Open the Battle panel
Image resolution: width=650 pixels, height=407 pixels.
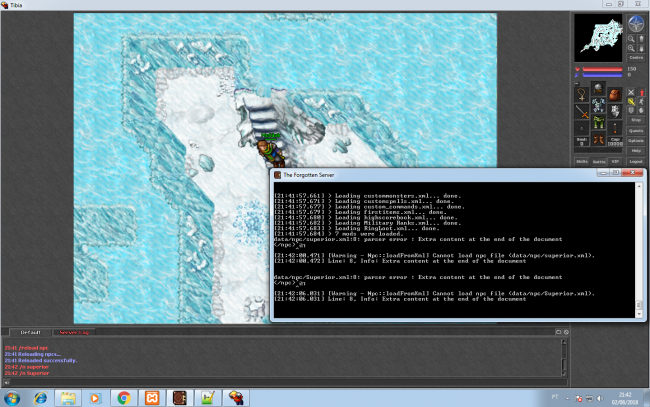point(599,162)
